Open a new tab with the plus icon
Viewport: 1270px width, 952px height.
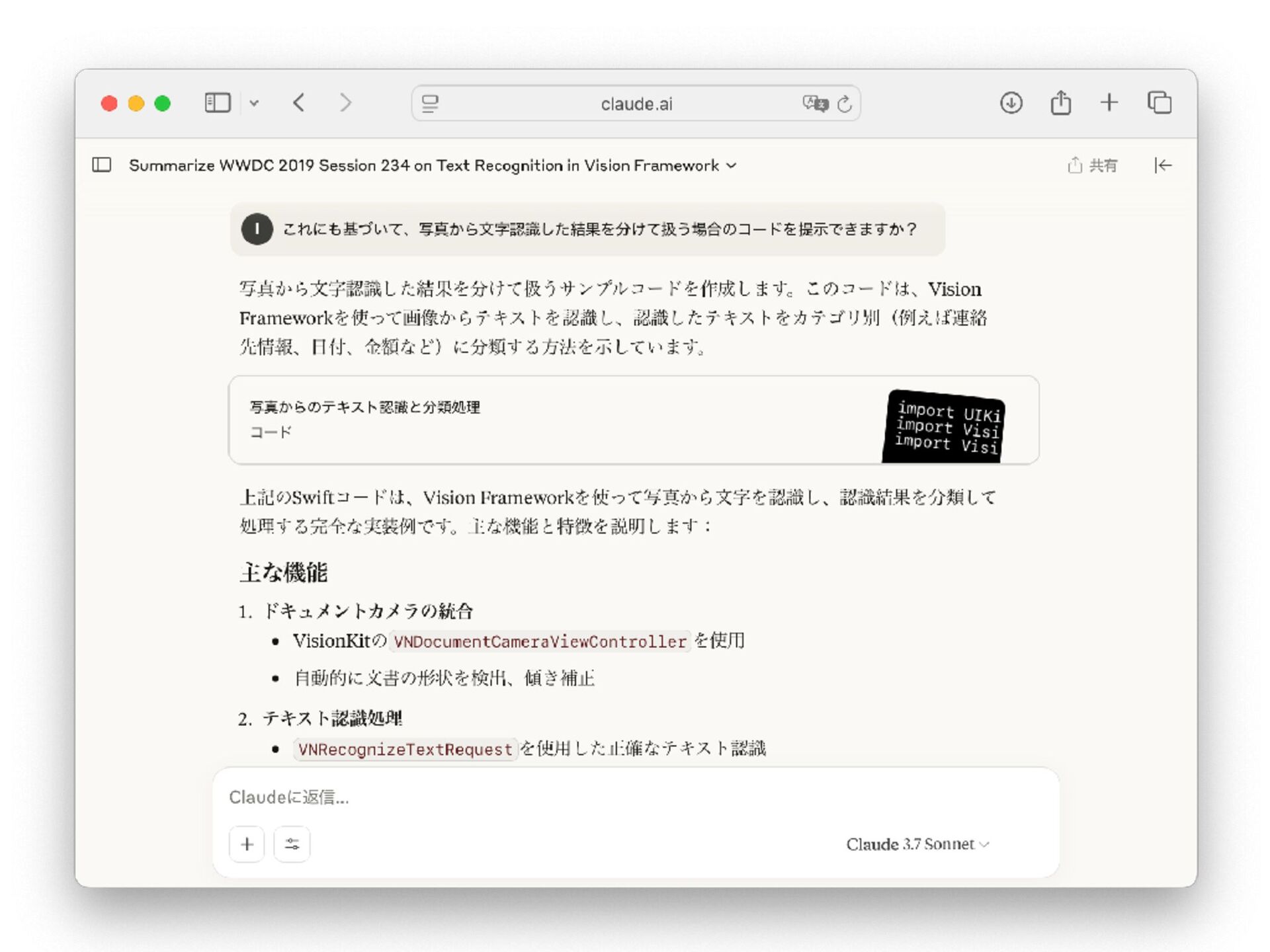click(x=1109, y=103)
